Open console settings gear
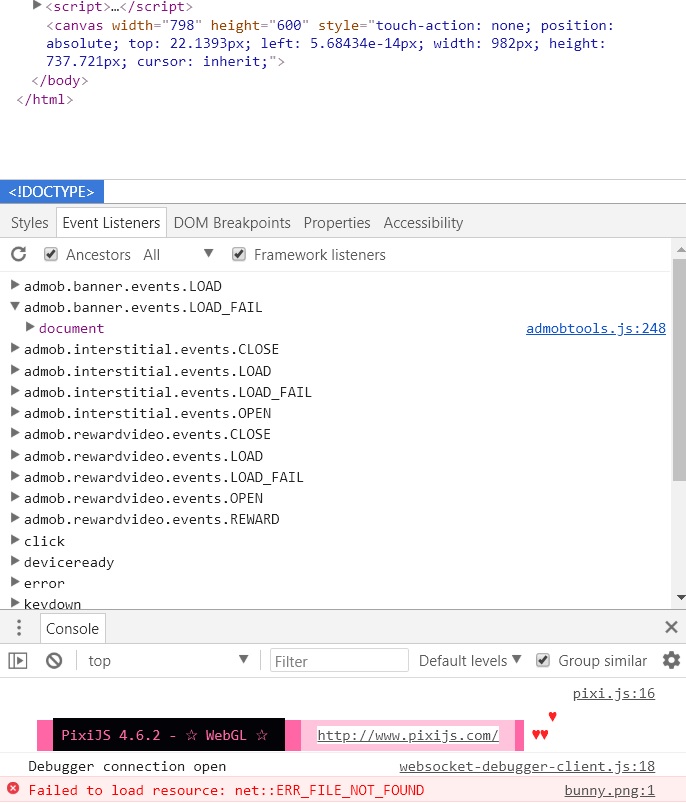 pyautogui.click(x=671, y=660)
